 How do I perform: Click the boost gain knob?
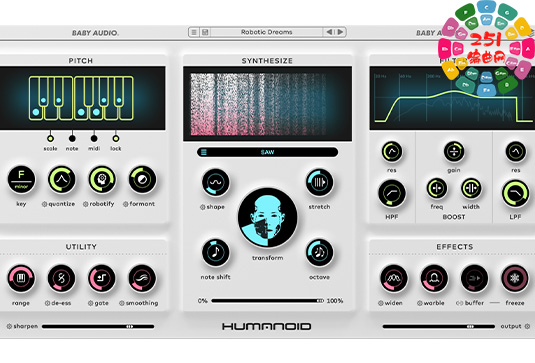click(x=454, y=151)
